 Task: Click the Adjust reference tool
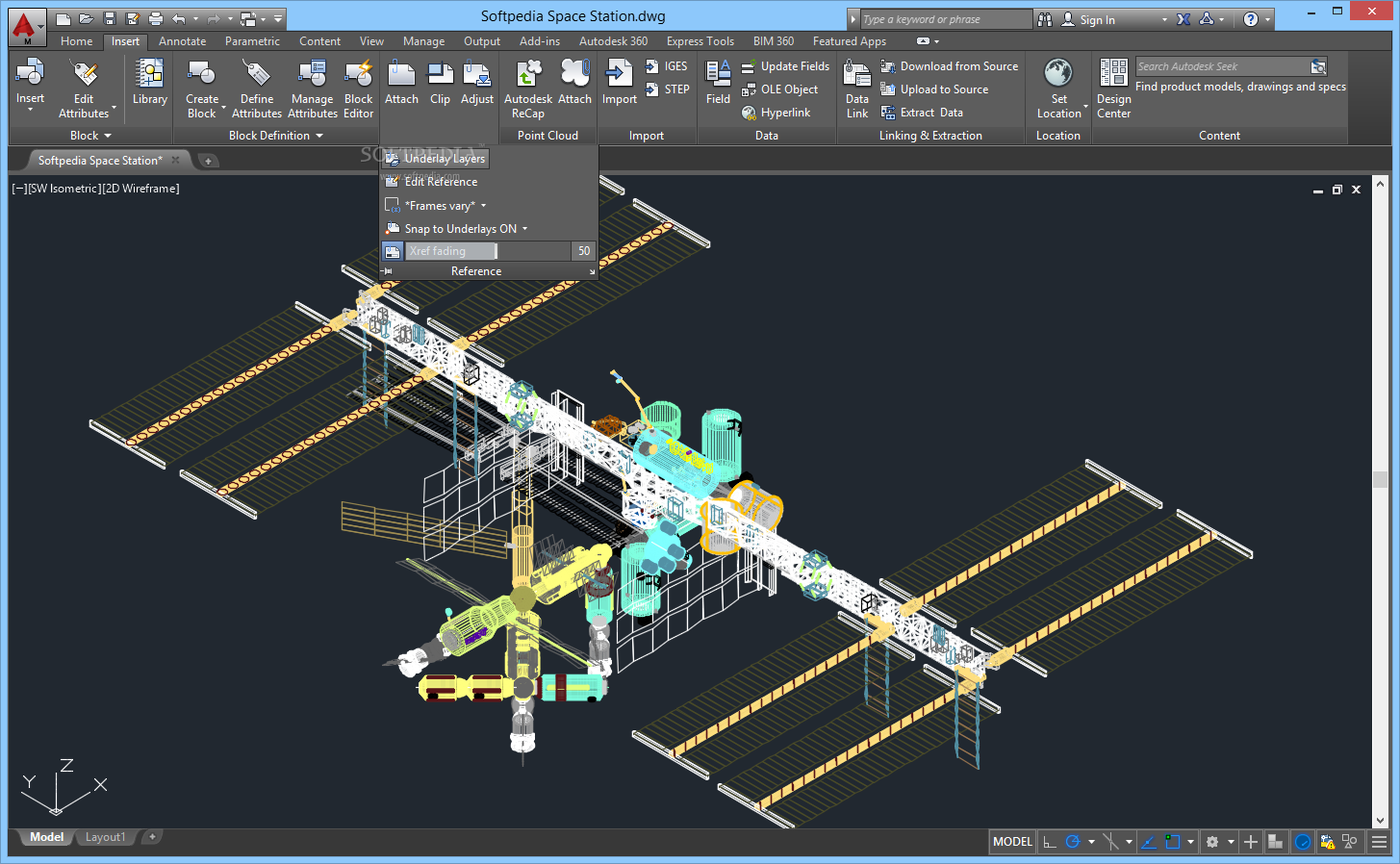[x=477, y=81]
